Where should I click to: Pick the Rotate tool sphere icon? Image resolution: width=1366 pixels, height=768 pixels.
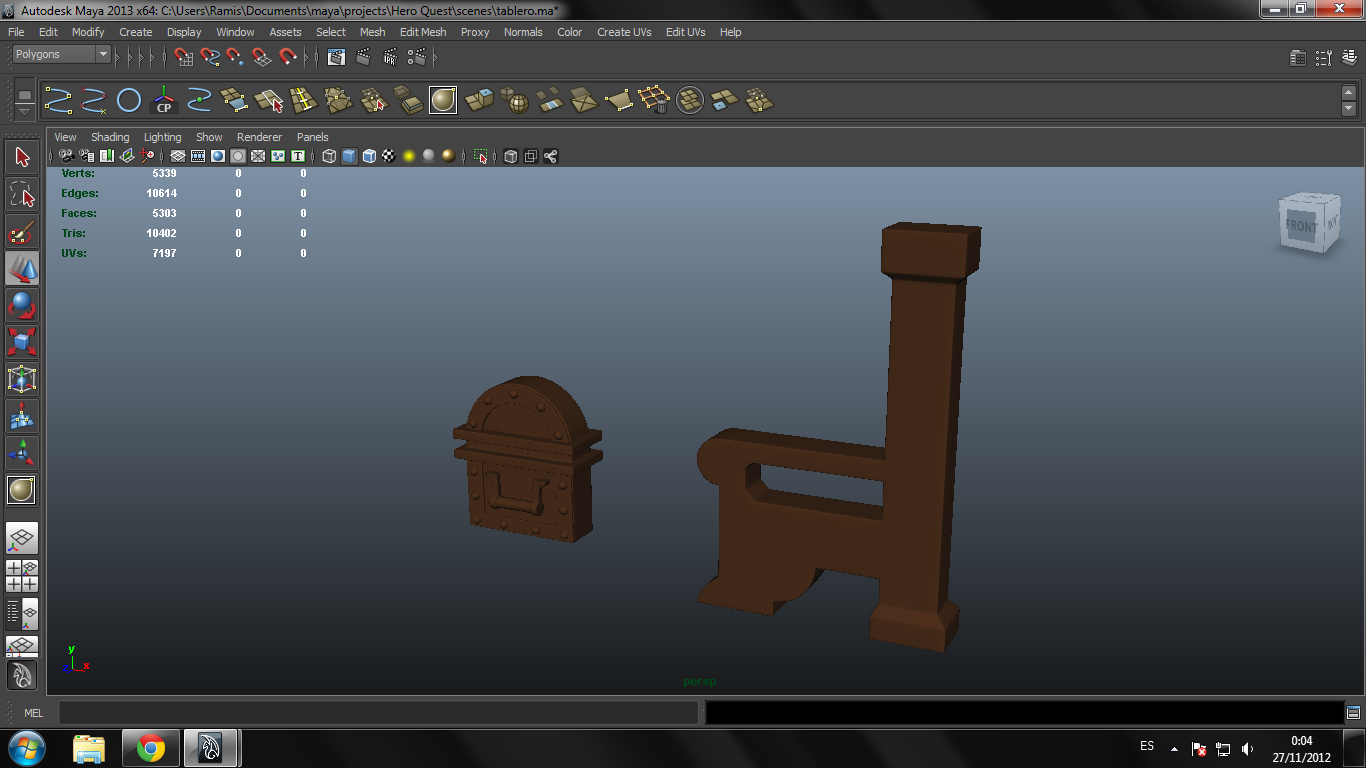point(22,305)
